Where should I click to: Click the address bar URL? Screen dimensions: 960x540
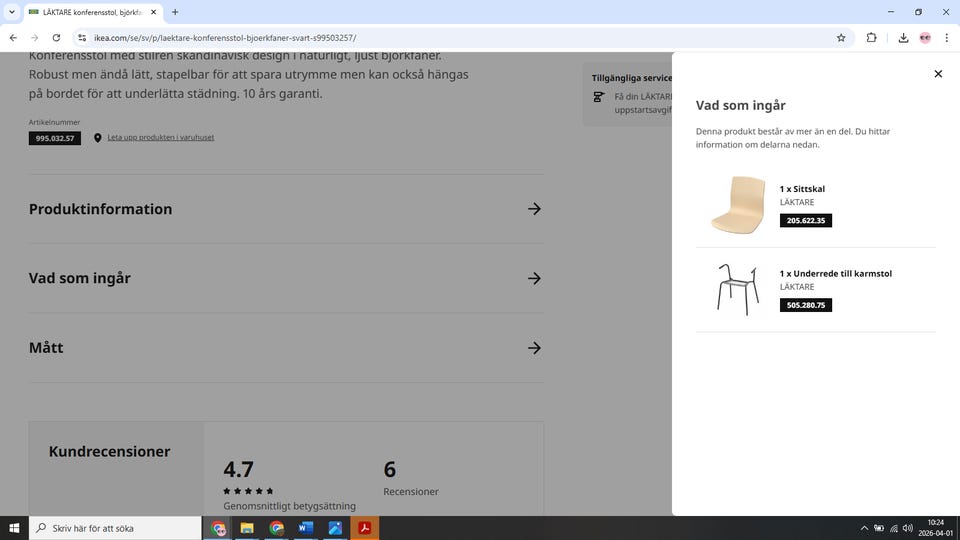coord(225,38)
